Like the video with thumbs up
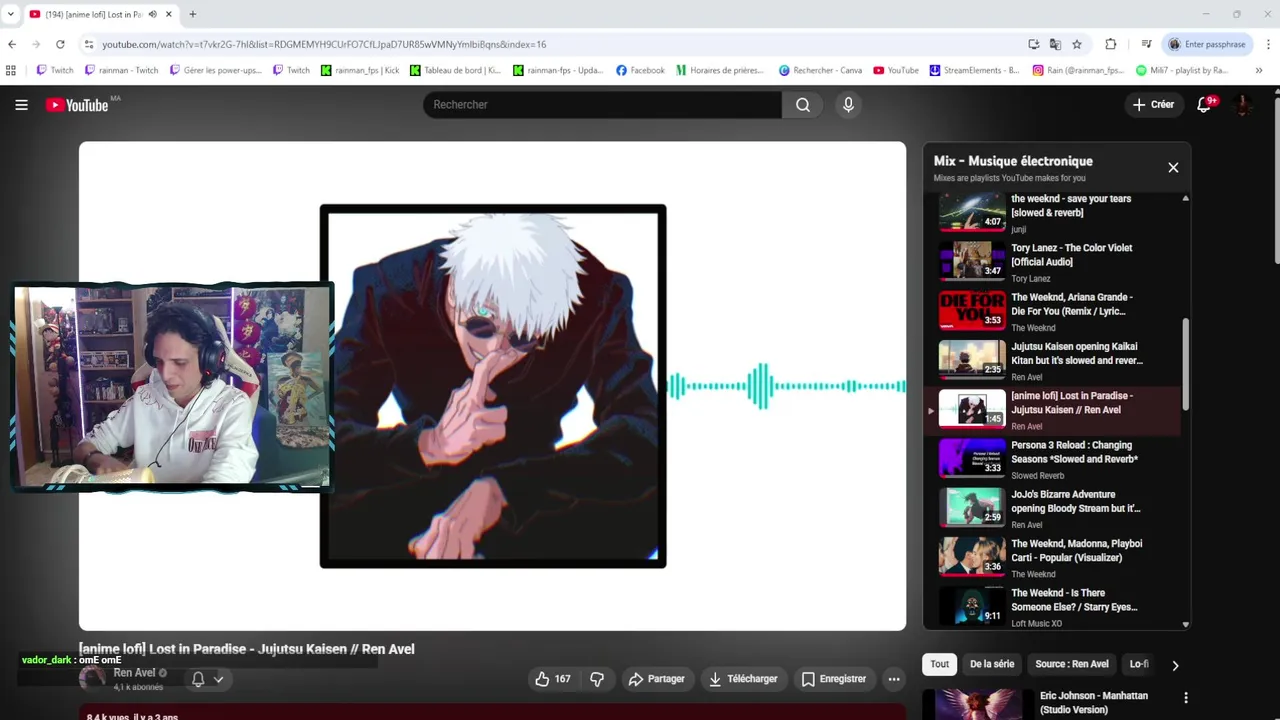 point(553,679)
